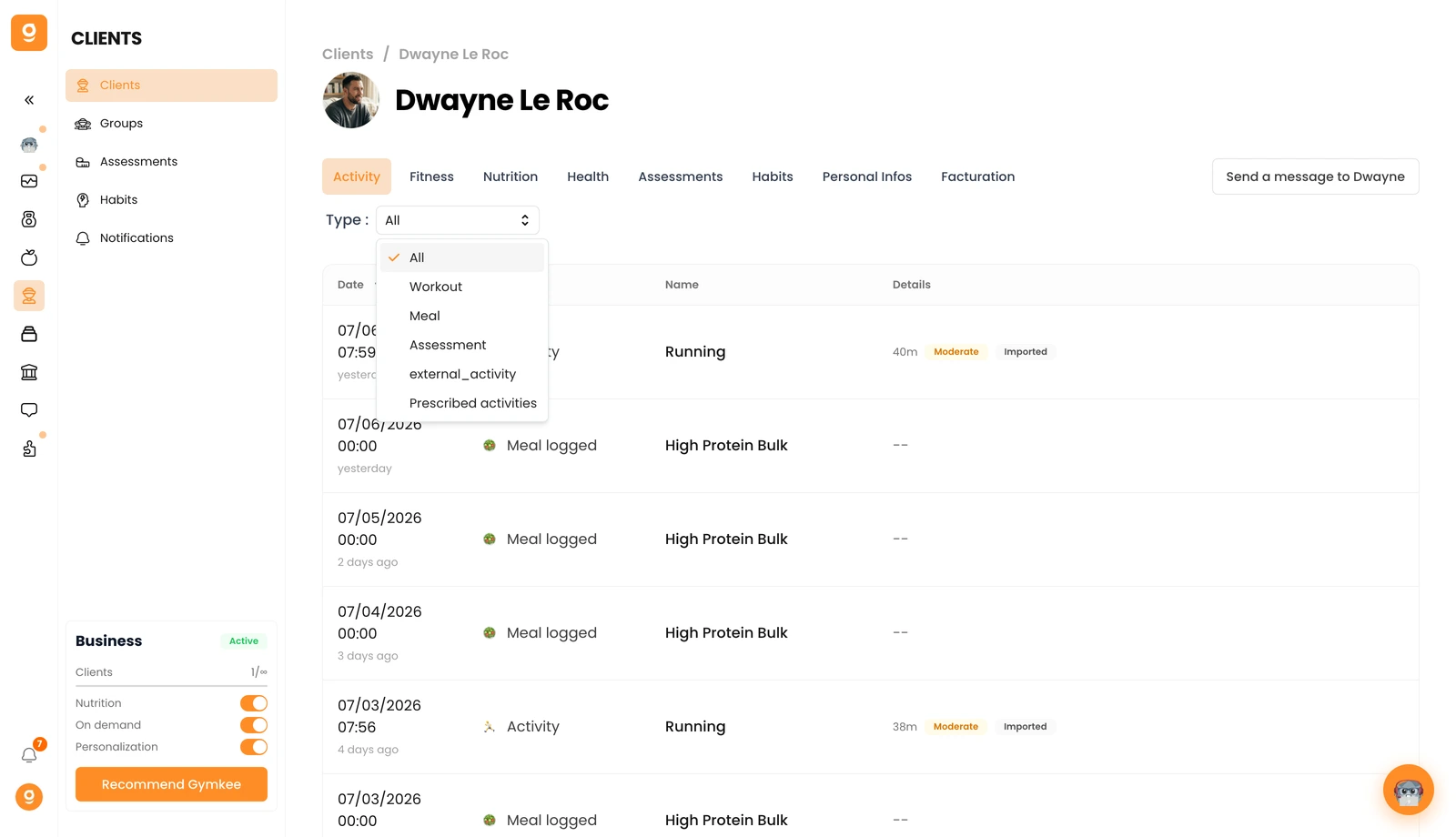
Task: Collapse the sidebar with double-chevron icon
Action: point(29,100)
